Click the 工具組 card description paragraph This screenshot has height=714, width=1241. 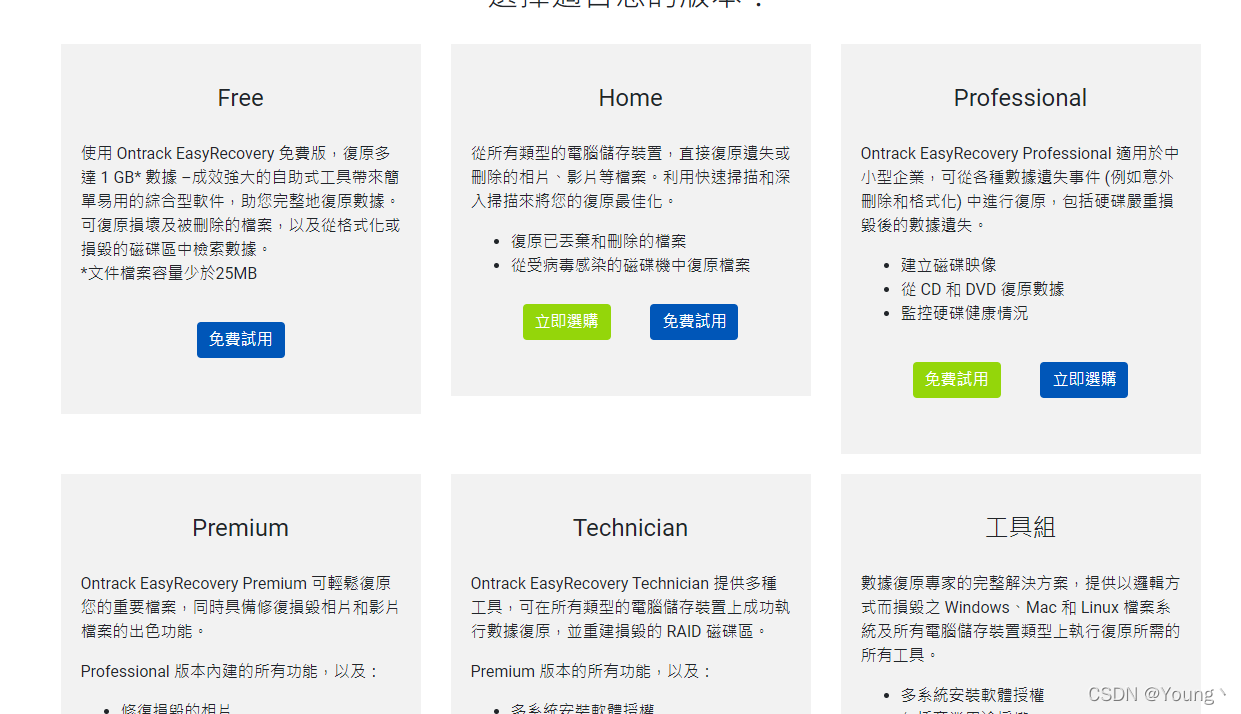coord(1020,619)
